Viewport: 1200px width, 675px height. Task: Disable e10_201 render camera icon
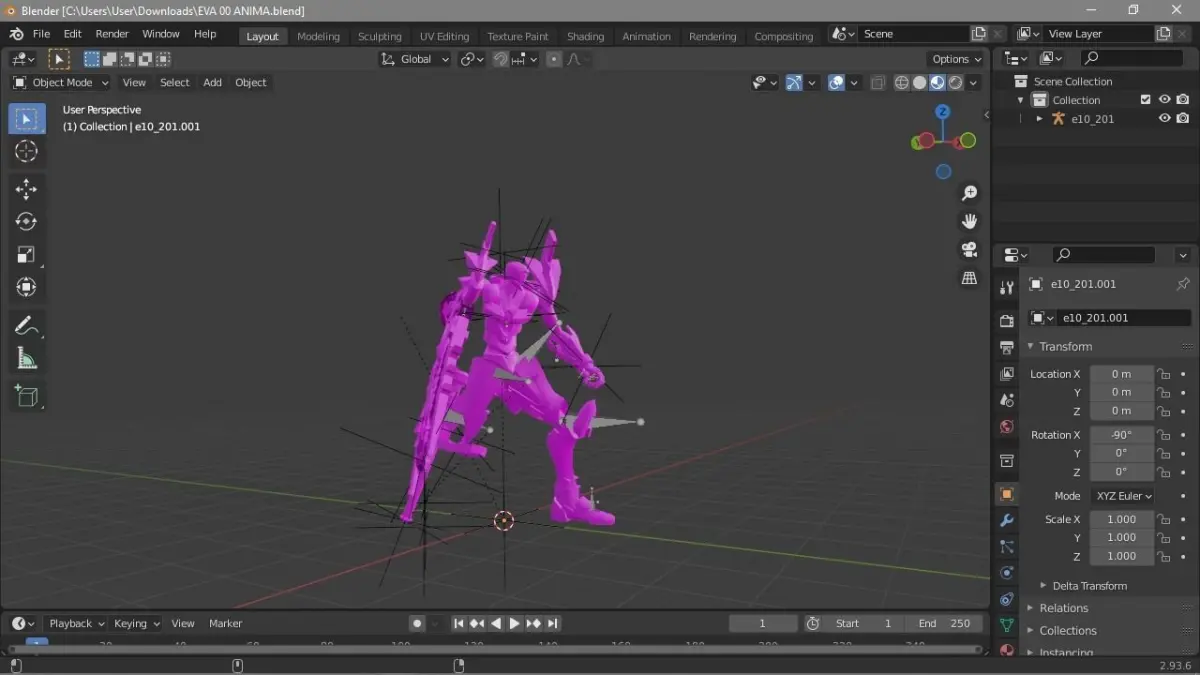1183,118
